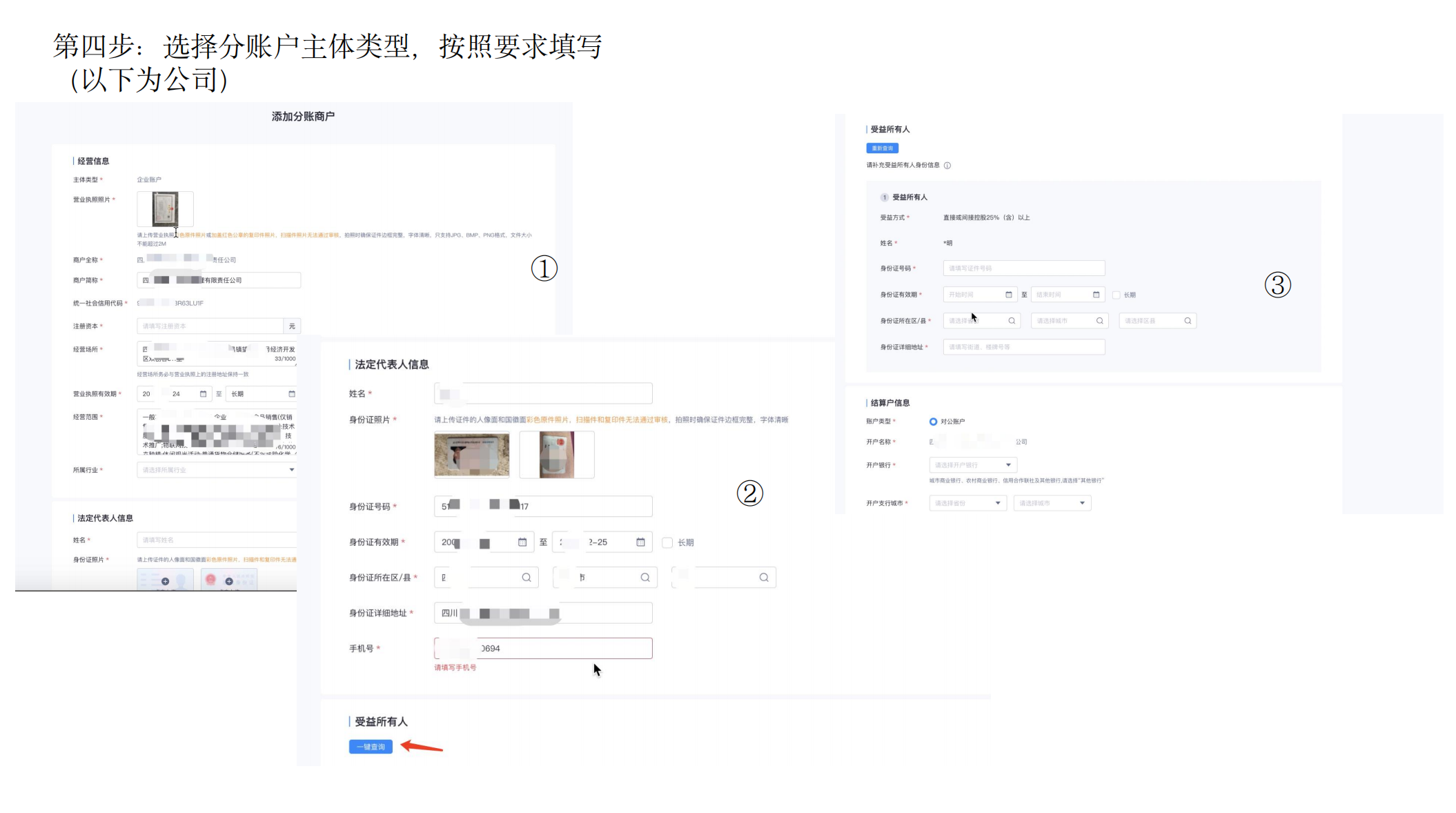This screenshot has height=813, width=1456.
Task: Click the 注册资本 input field
Action: pos(210,326)
